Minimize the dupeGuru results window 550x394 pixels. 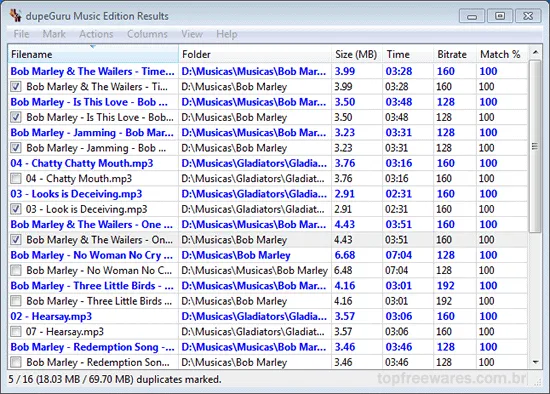tap(472, 16)
